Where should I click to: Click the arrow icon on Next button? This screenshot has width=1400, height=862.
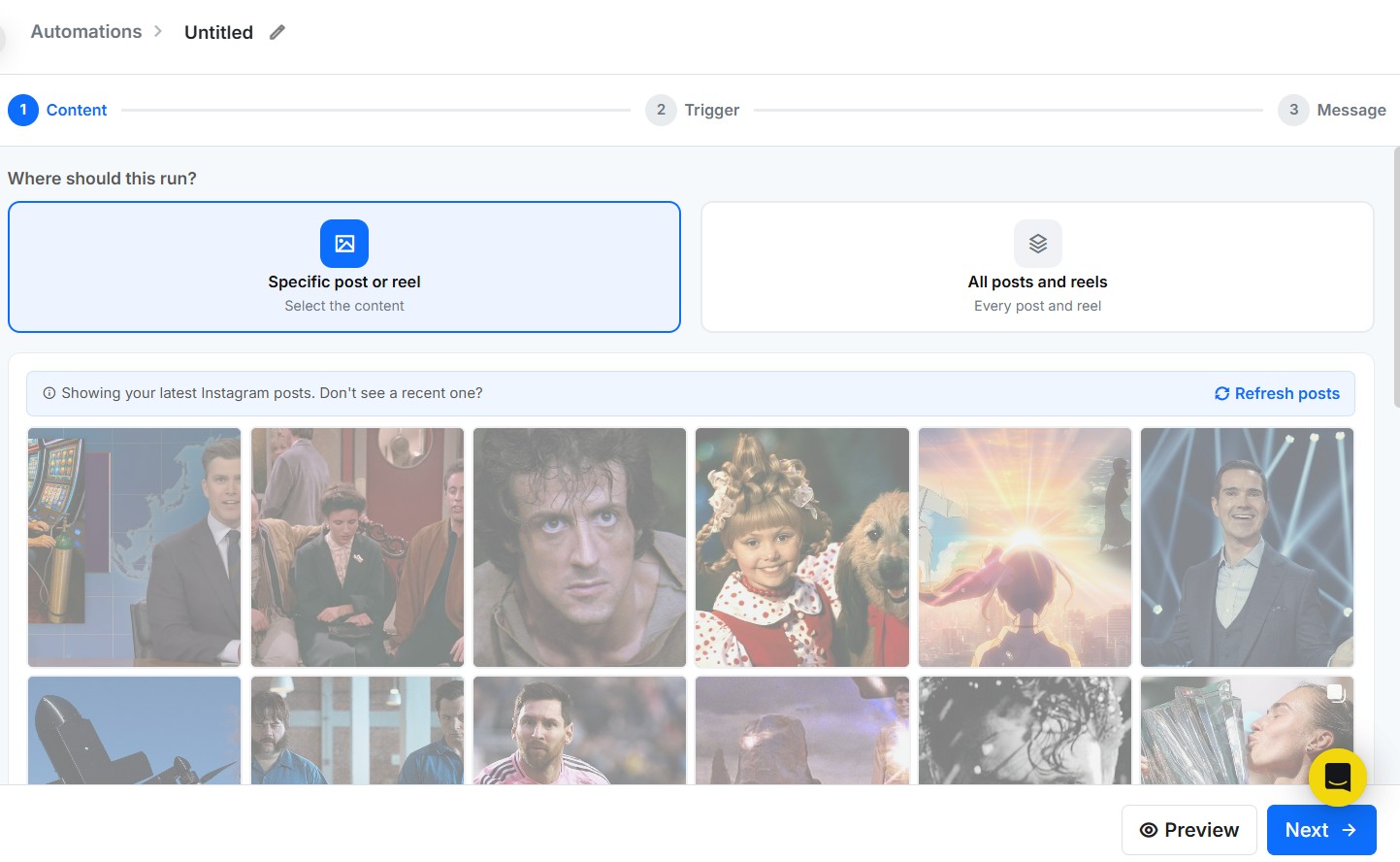(1349, 830)
